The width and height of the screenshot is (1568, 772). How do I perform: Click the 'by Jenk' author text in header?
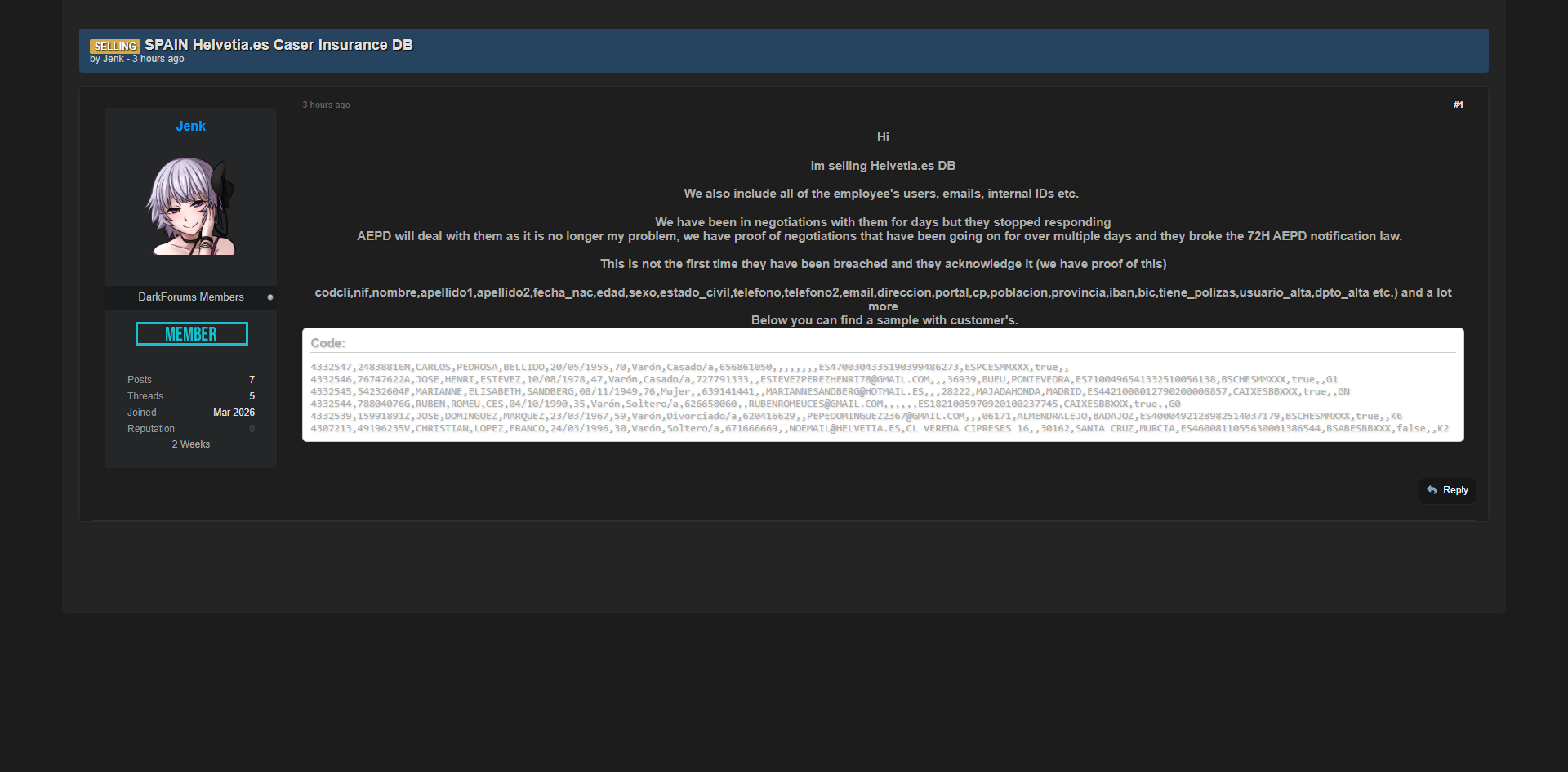coord(107,59)
